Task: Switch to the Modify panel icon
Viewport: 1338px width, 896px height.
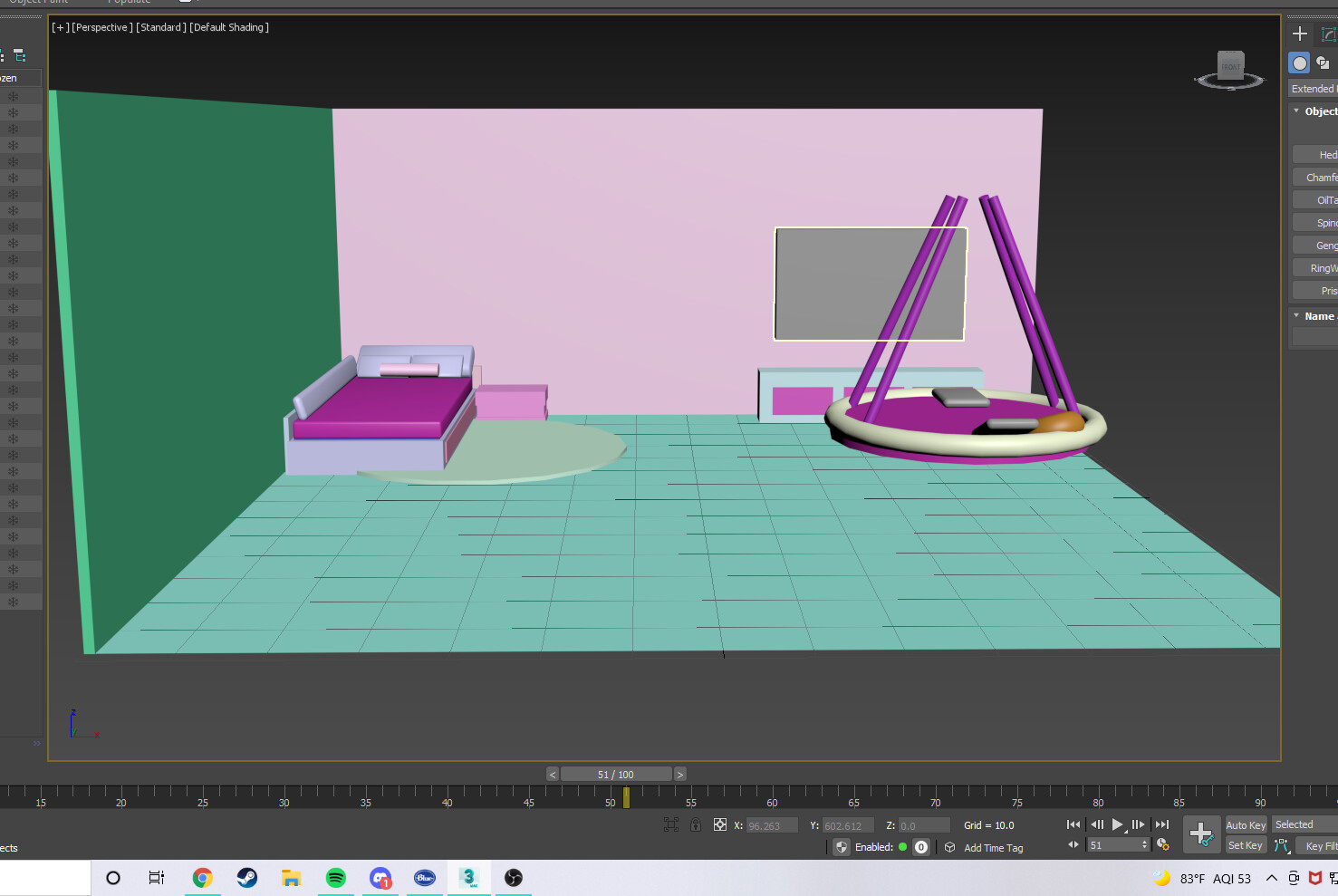Action: pos(1326,34)
